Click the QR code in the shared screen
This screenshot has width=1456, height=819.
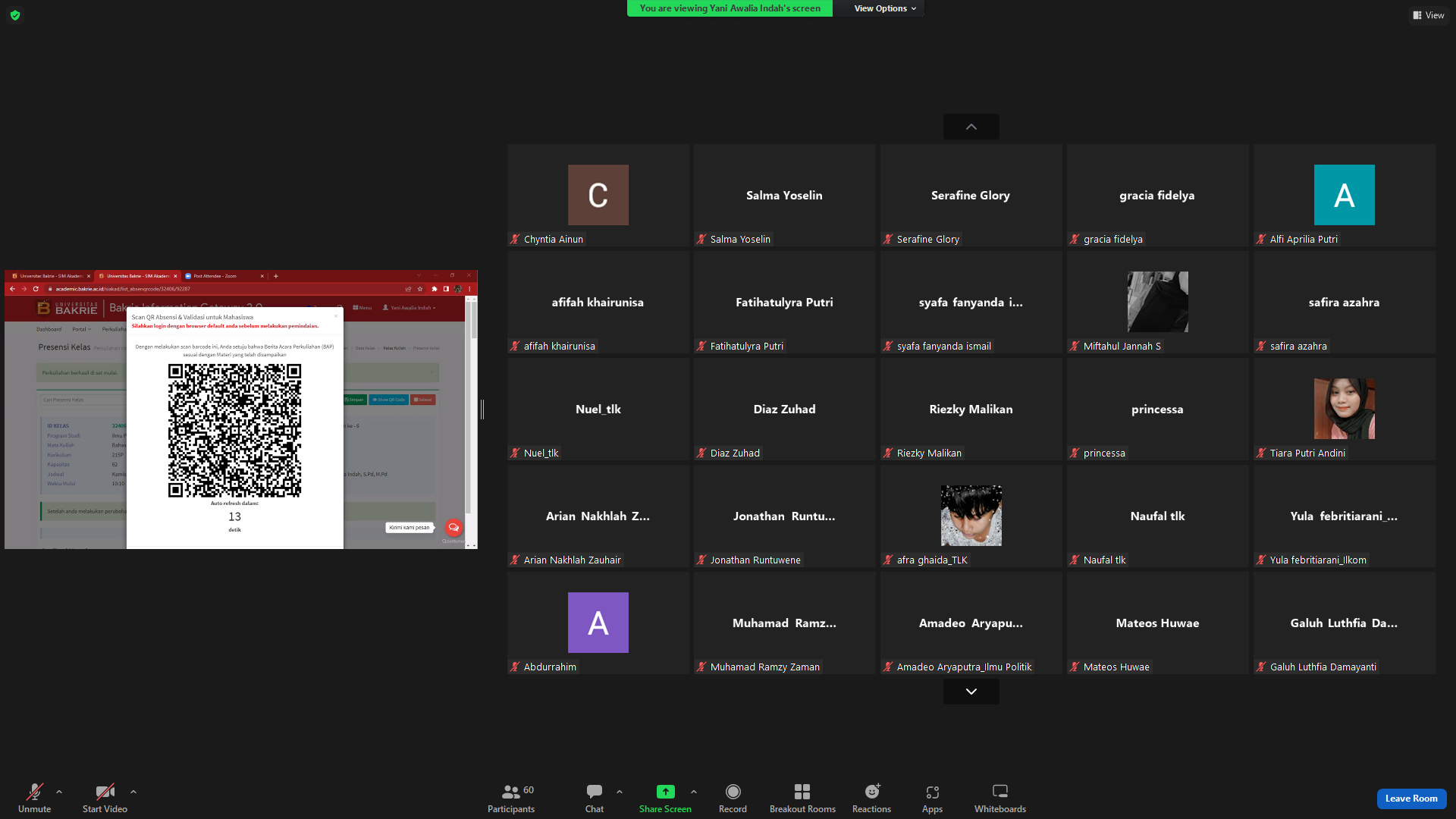(x=234, y=431)
